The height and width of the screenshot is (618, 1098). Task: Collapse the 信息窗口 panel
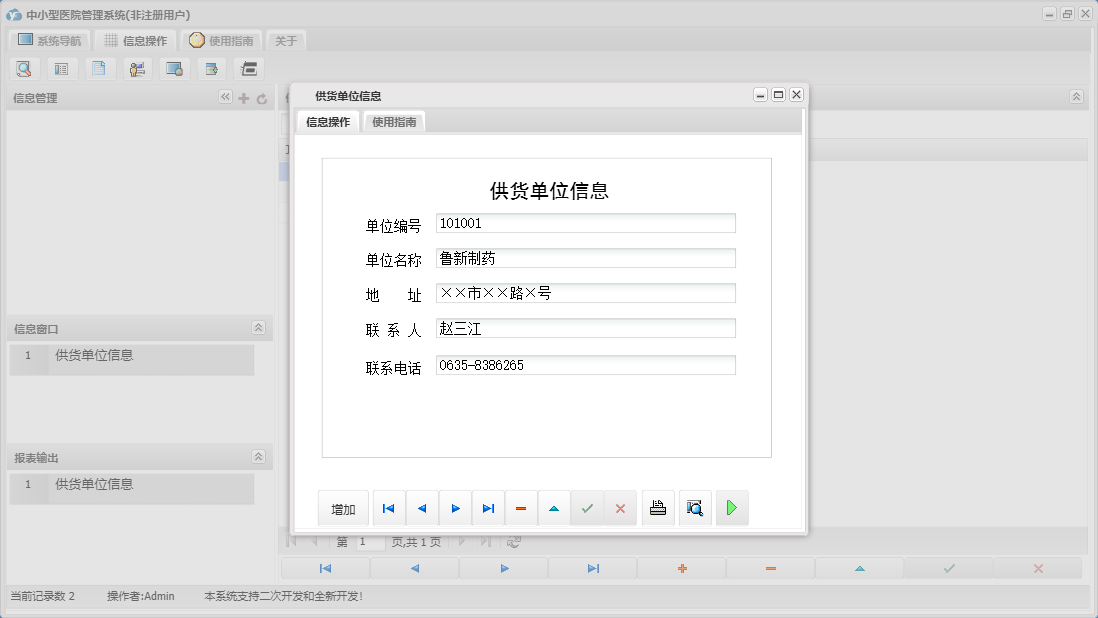258,327
